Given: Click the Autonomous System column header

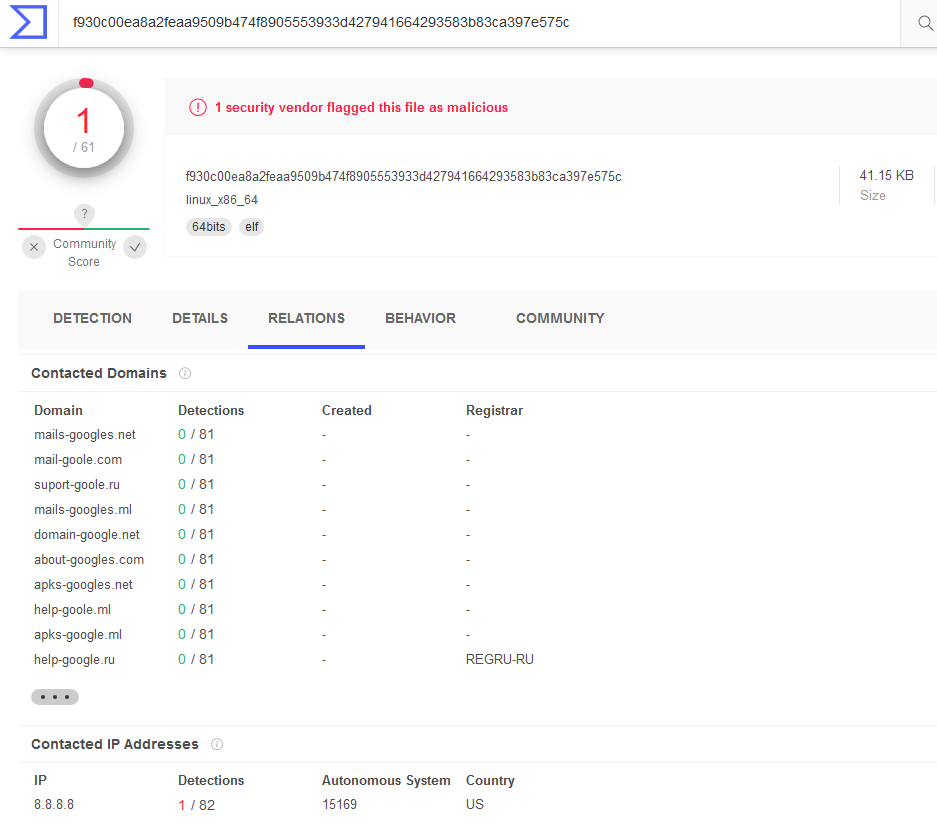Looking at the screenshot, I should 386,781.
